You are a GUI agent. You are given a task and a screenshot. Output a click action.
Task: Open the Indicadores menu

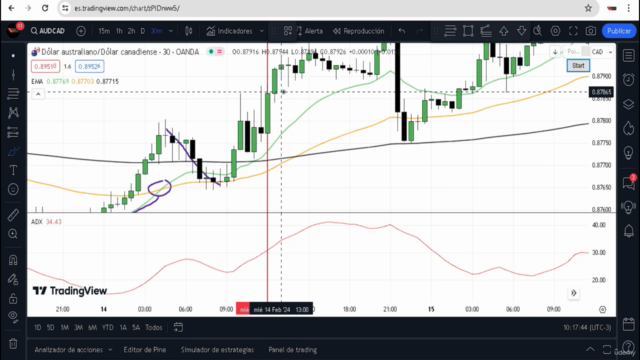(229, 31)
